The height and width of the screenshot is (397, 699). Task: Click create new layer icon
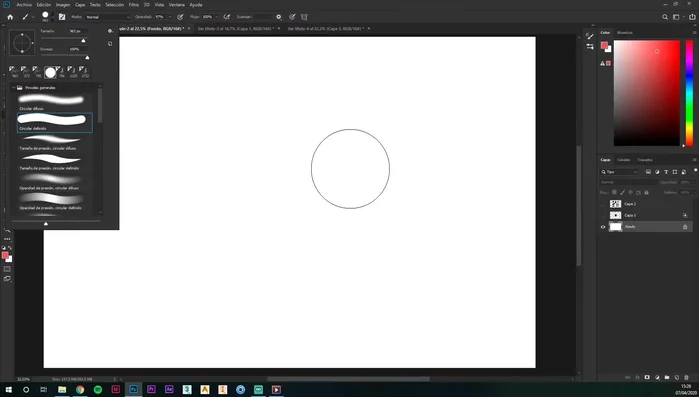tap(677, 377)
